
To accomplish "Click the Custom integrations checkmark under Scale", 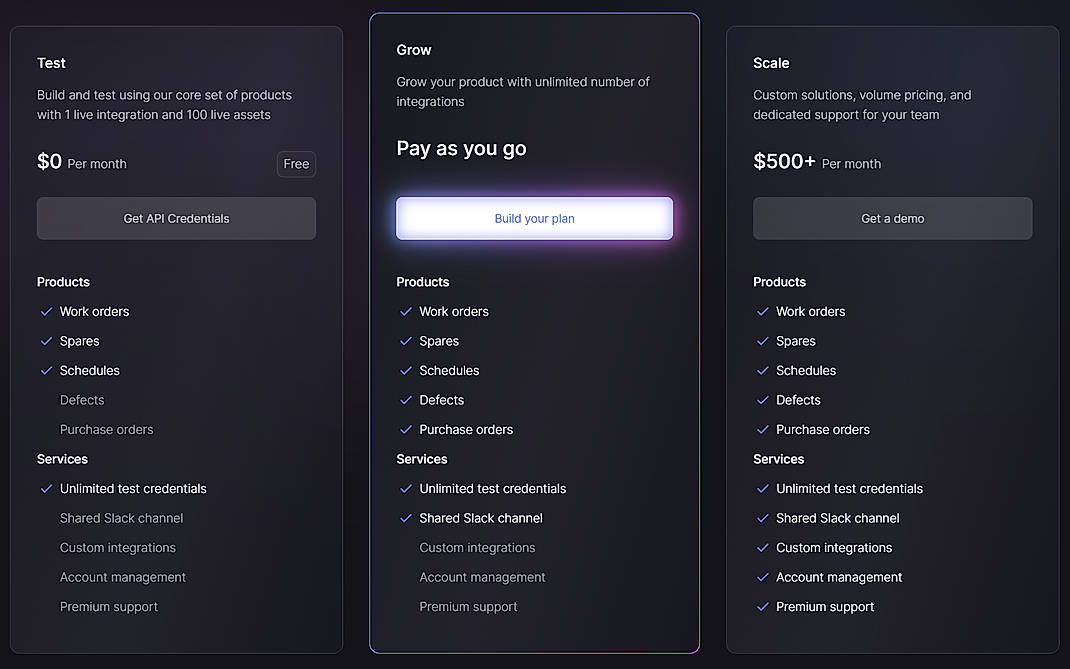I will [762, 548].
